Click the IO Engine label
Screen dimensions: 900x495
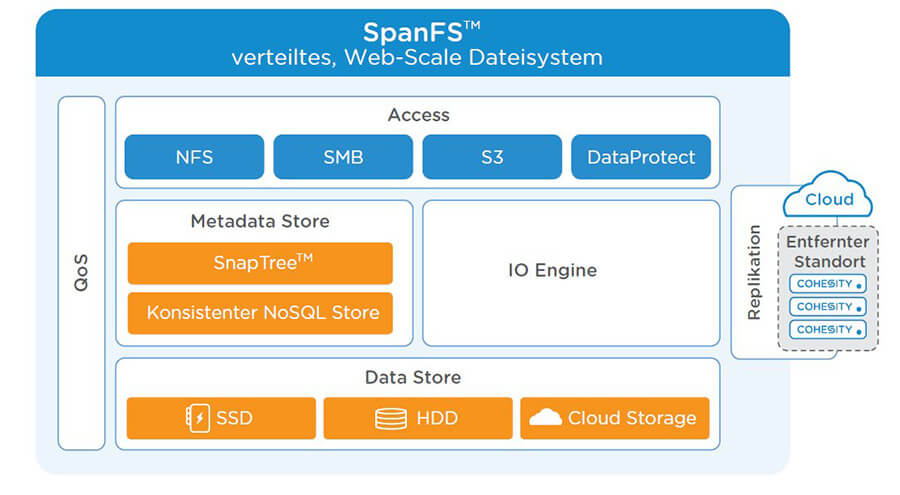pyautogui.click(x=552, y=270)
